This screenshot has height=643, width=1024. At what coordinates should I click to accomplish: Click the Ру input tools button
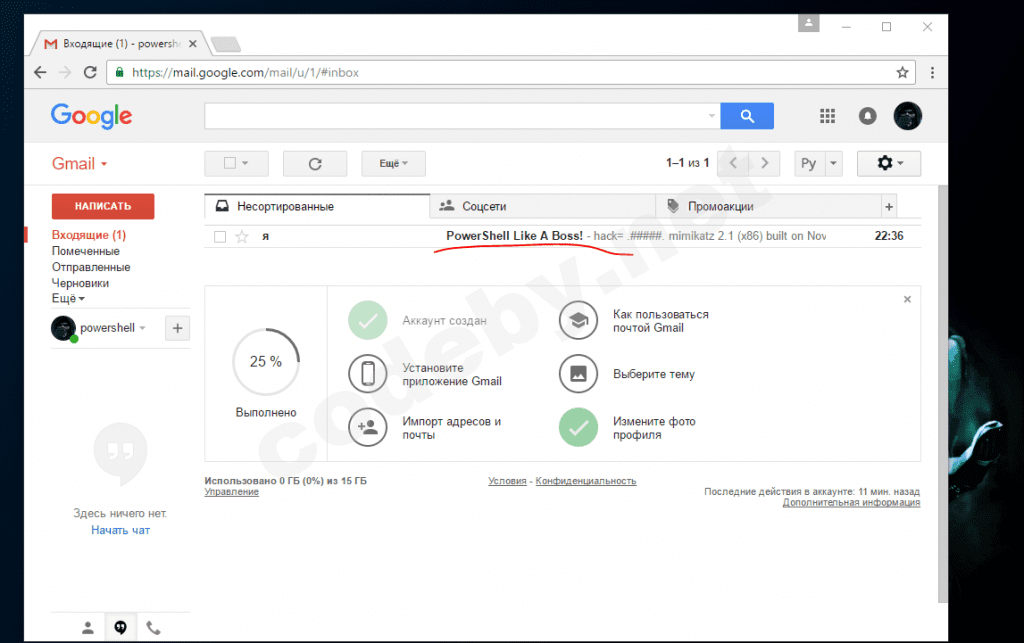tap(809, 163)
